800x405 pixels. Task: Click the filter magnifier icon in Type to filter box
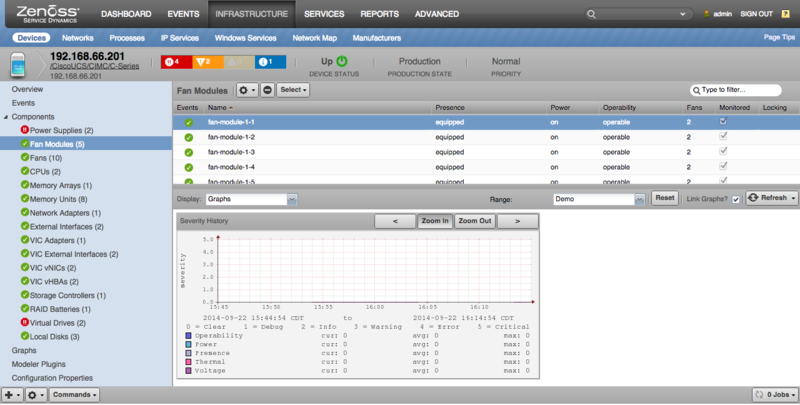(696, 90)
